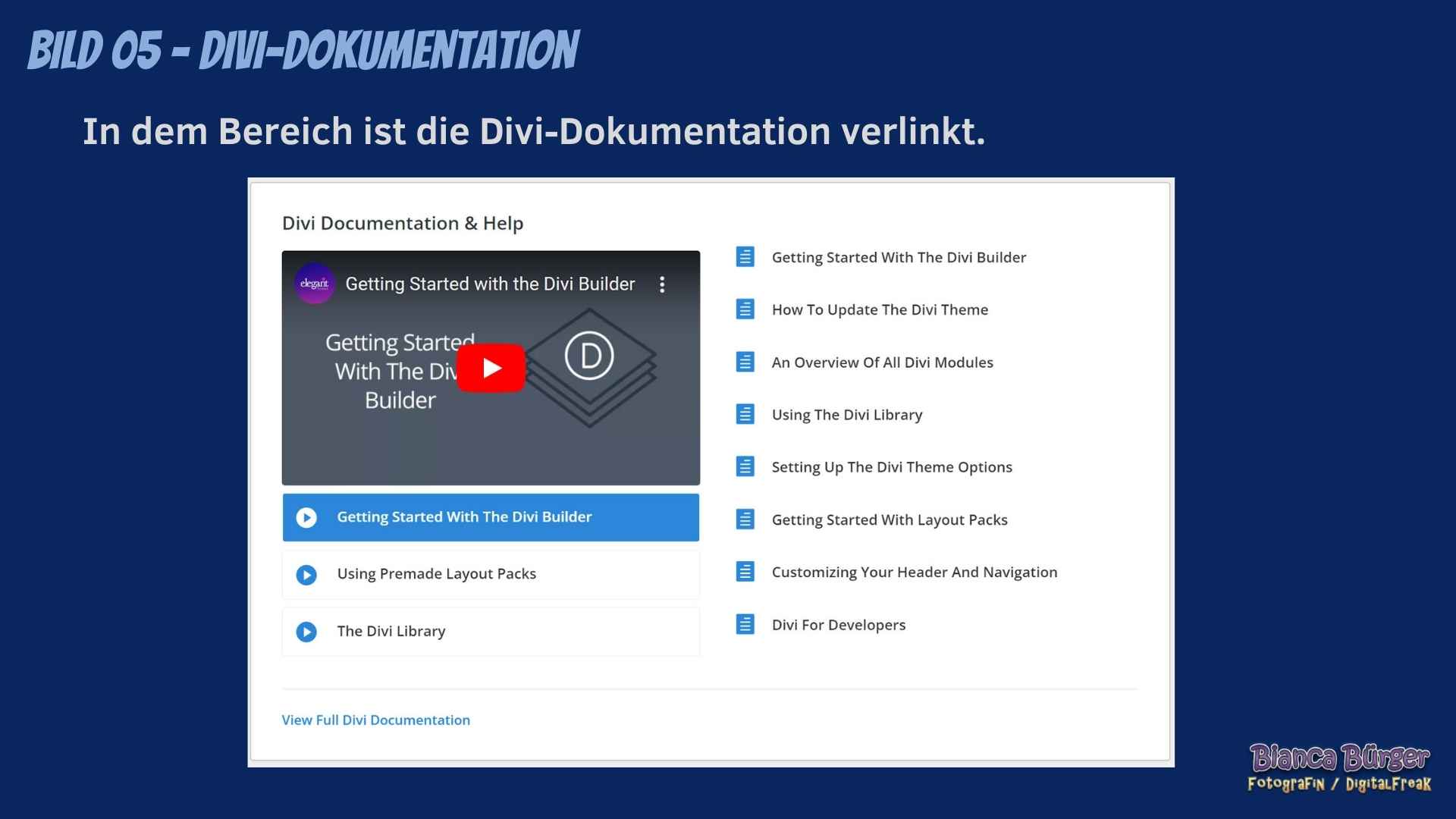Click the document icon beside Using The Divi Library

point(745,414)
